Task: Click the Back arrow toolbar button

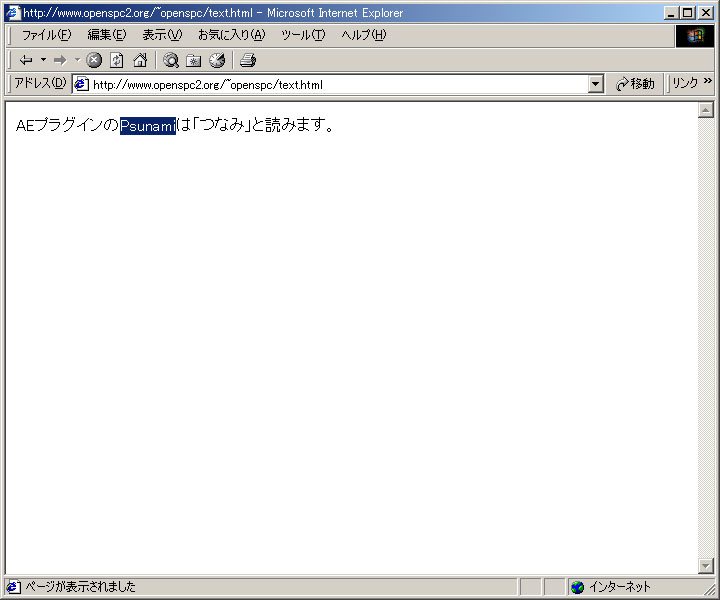Action: pyautogui.click(x=26, y=60)
